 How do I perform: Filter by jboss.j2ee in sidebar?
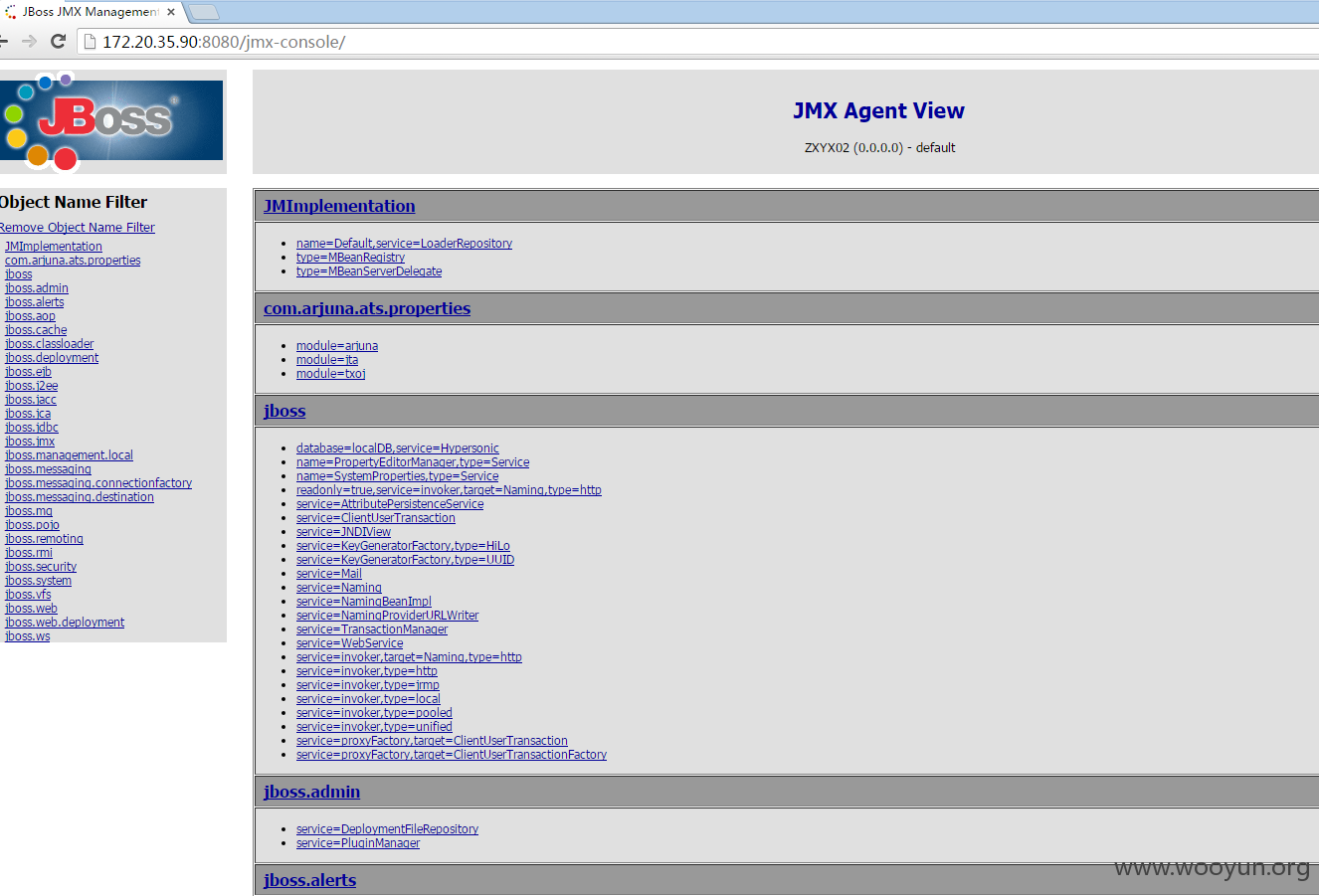[x=32, y=386]
